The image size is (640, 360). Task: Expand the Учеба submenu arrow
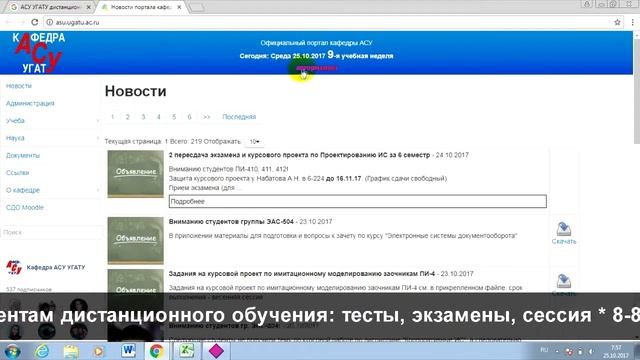(98, 121)
